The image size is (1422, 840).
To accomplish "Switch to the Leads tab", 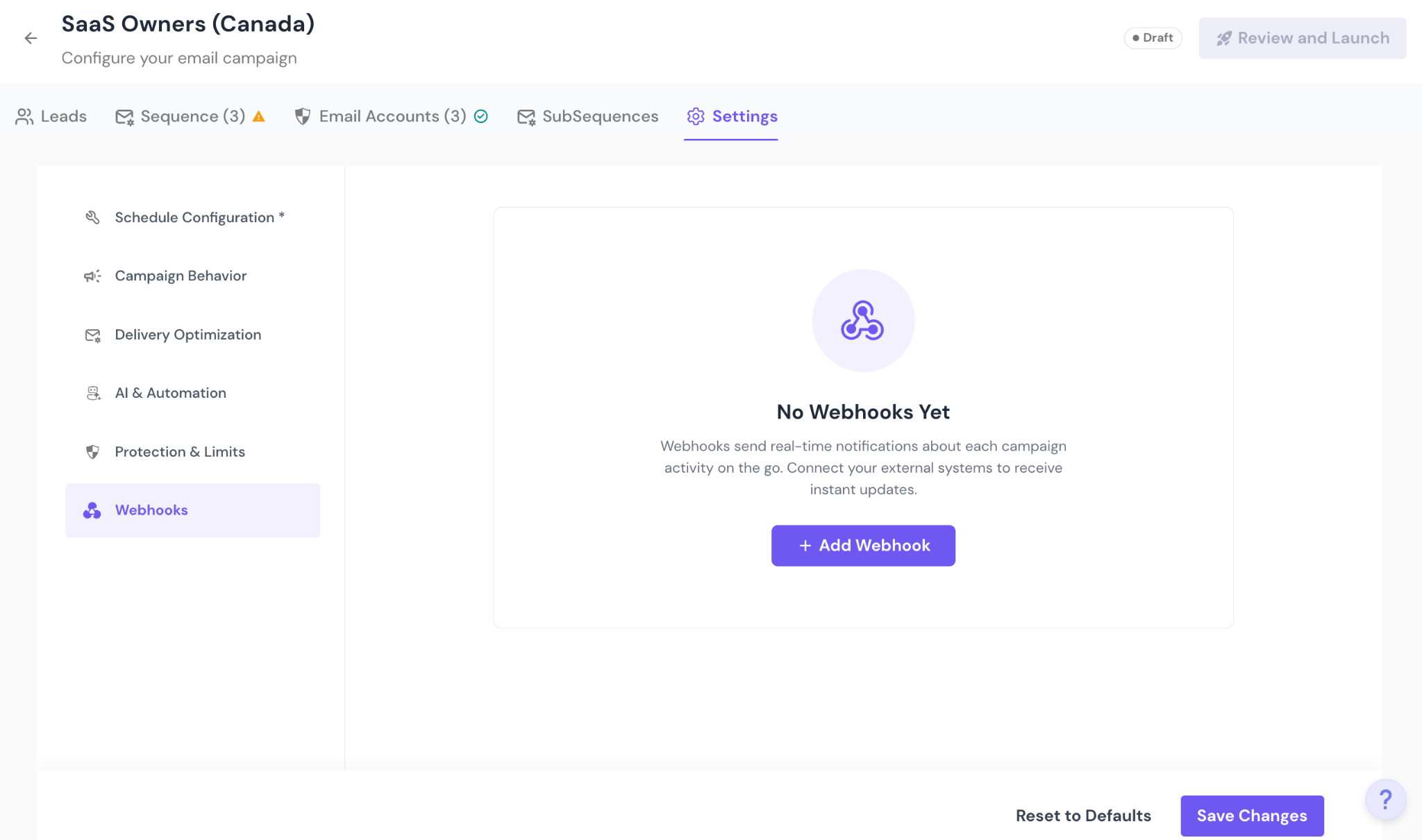I will (x=51, y=117).
